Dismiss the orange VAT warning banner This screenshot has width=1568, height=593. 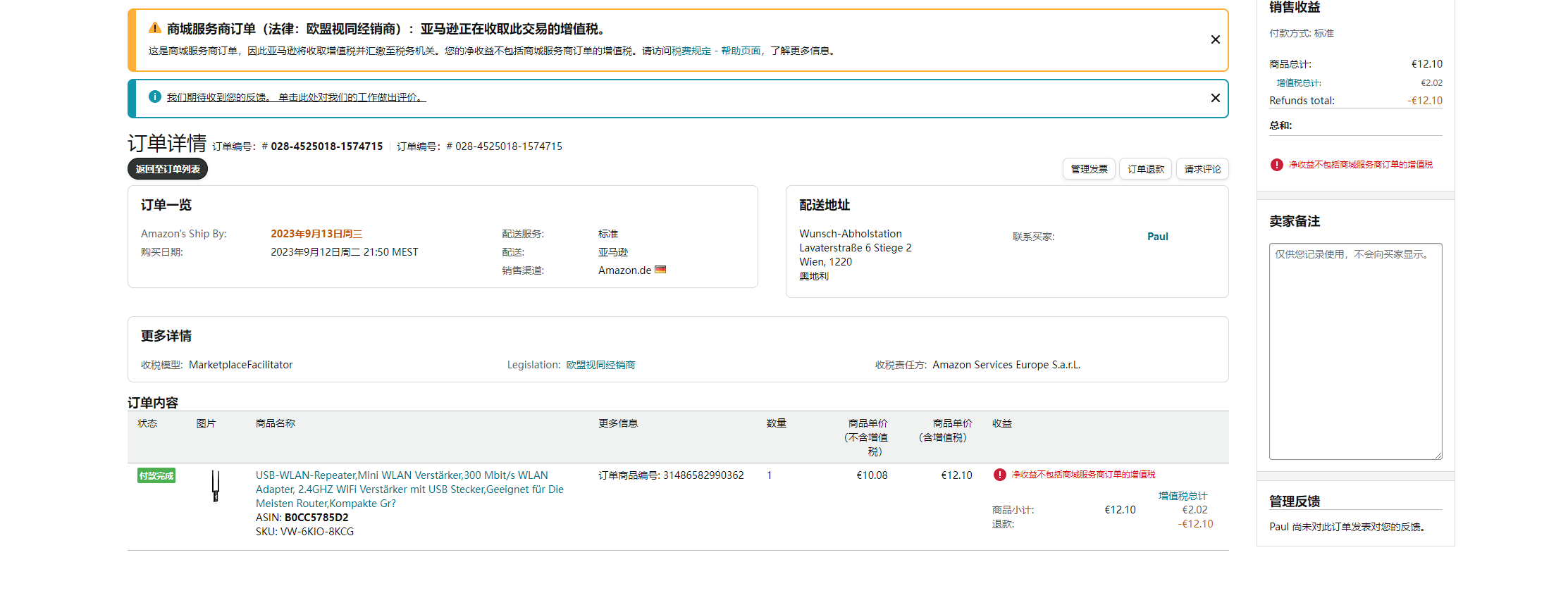tap(1215, 39)
